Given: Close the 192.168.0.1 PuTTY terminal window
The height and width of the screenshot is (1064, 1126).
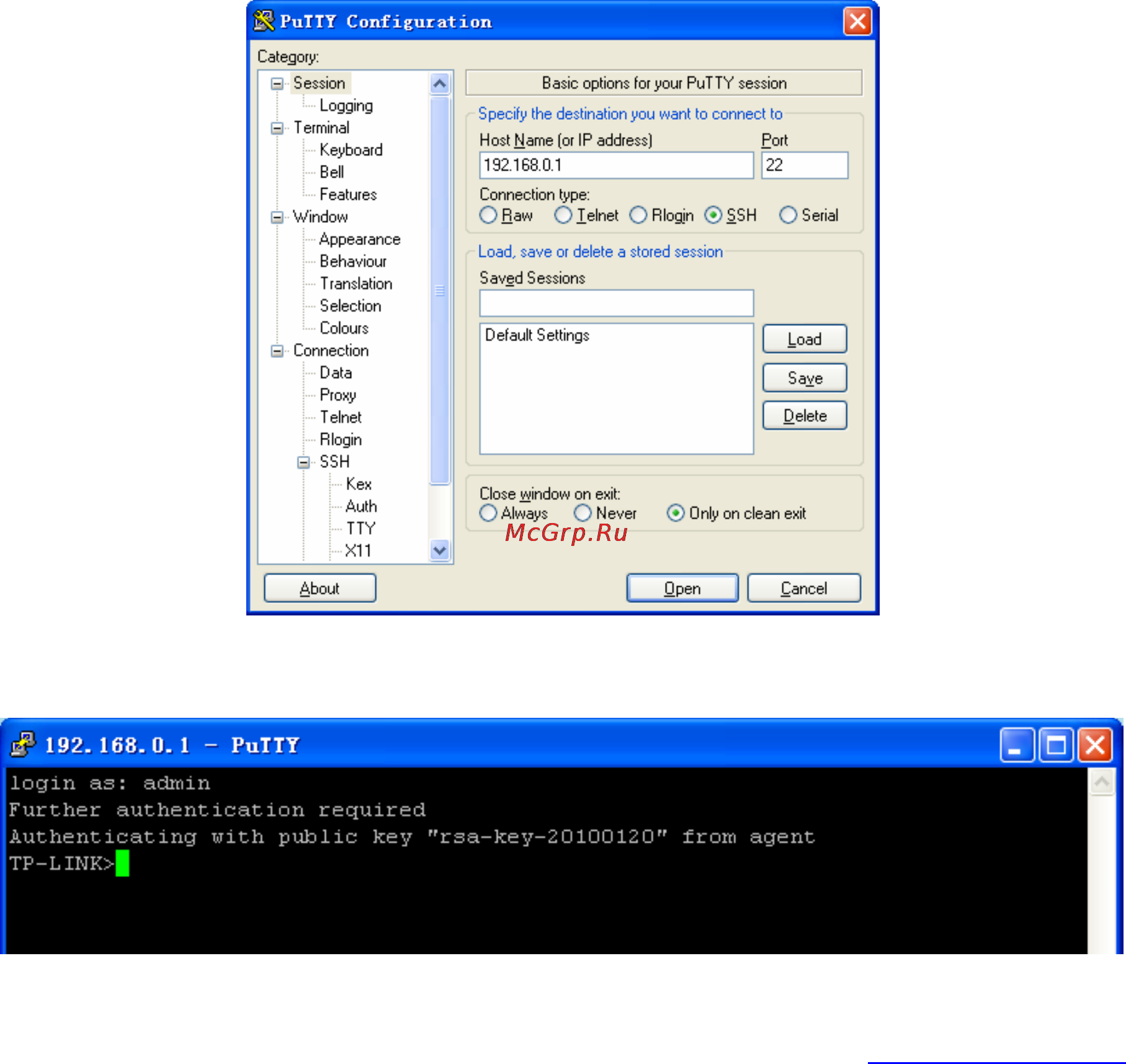Looking at the screenshot, I should (1095, 744).
